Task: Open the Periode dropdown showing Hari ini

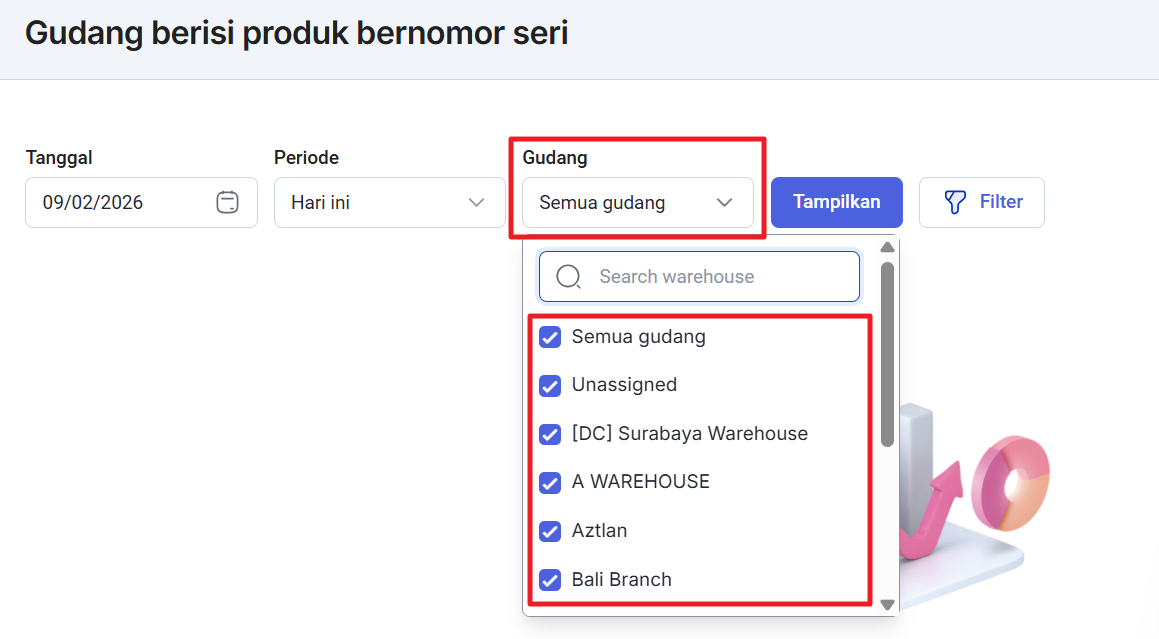Action: (389, 202)
